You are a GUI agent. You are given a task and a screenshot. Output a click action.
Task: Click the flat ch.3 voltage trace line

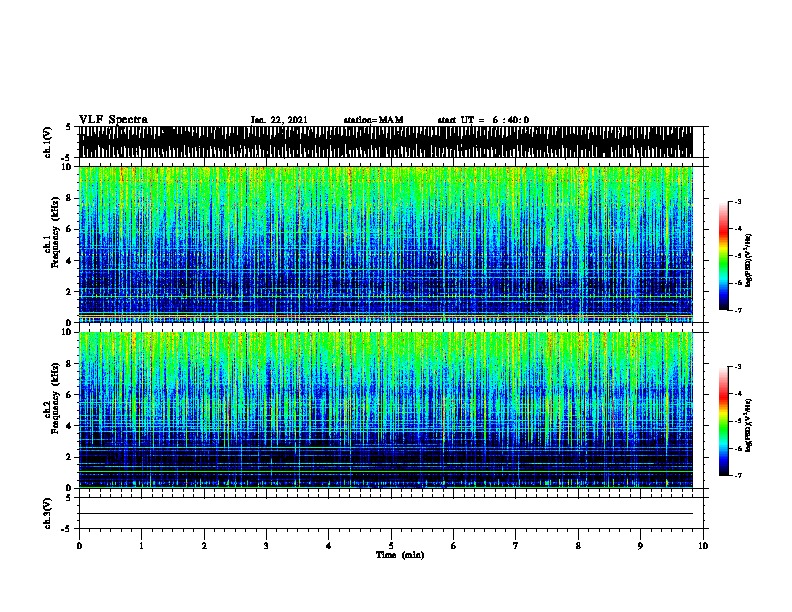[x=386, y=514]
